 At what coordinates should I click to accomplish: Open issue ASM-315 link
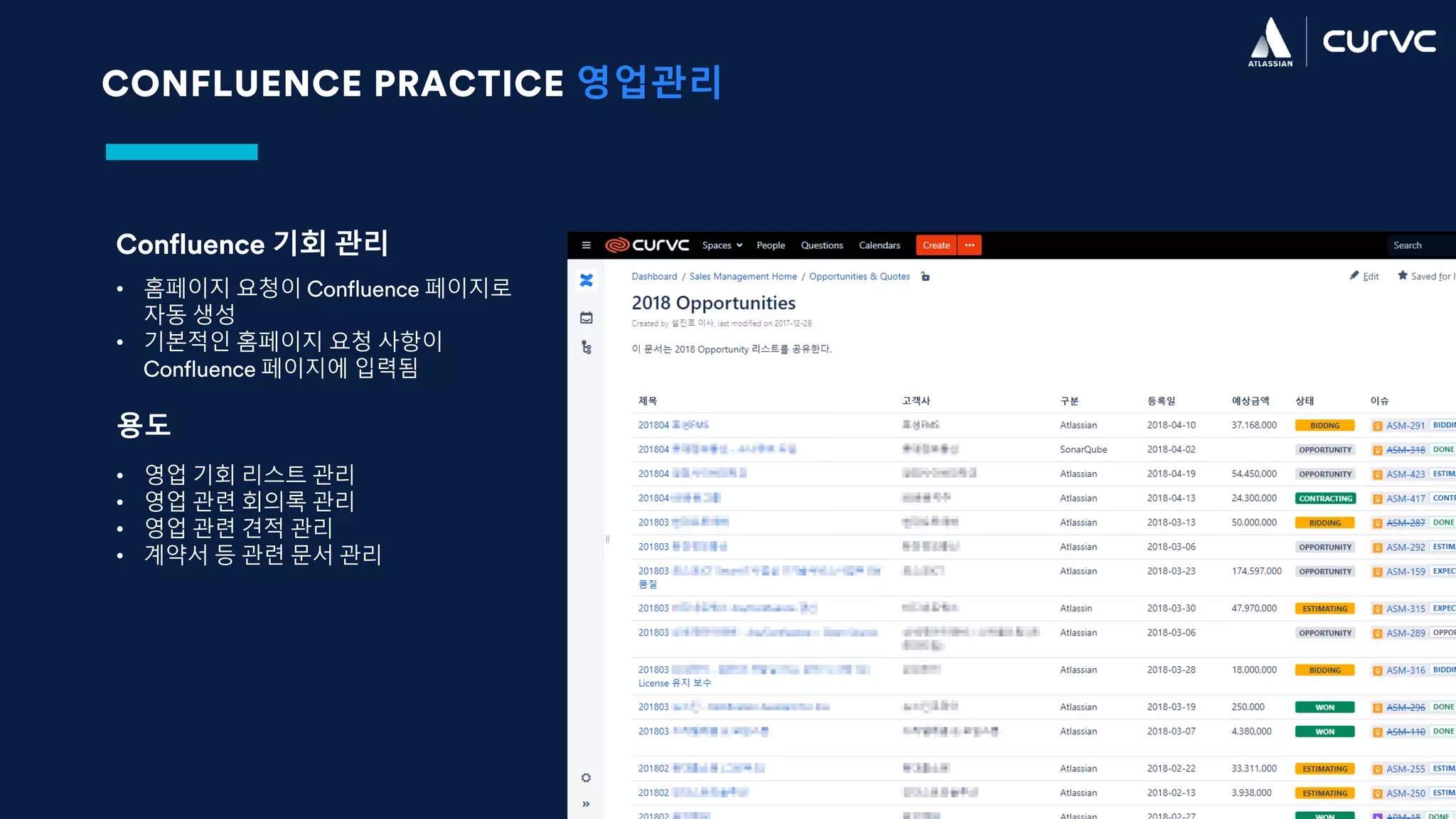tap(1406, 609)
